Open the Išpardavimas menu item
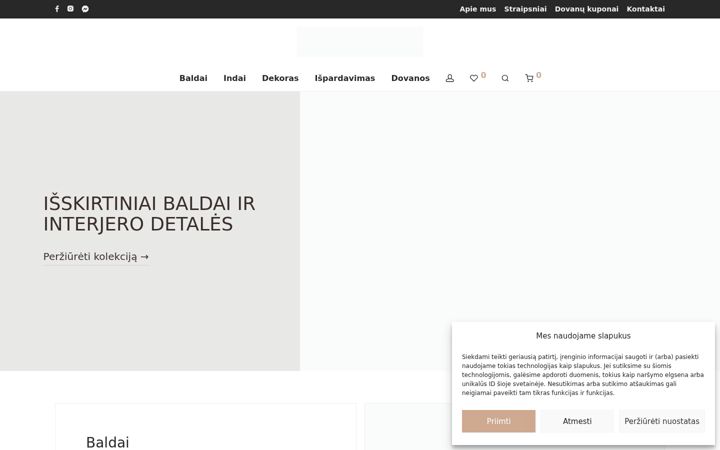The image size is (720, 450). [345, 78]
